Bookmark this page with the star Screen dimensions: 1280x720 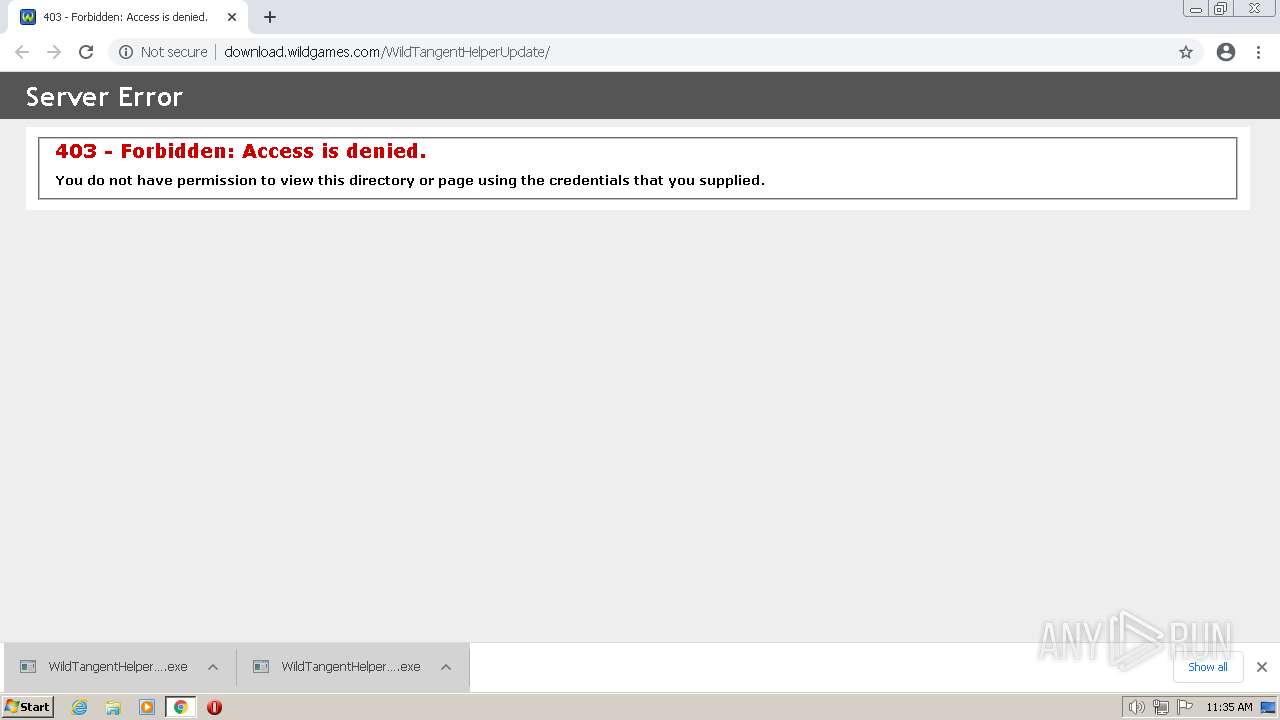[x=1186, y=52]
